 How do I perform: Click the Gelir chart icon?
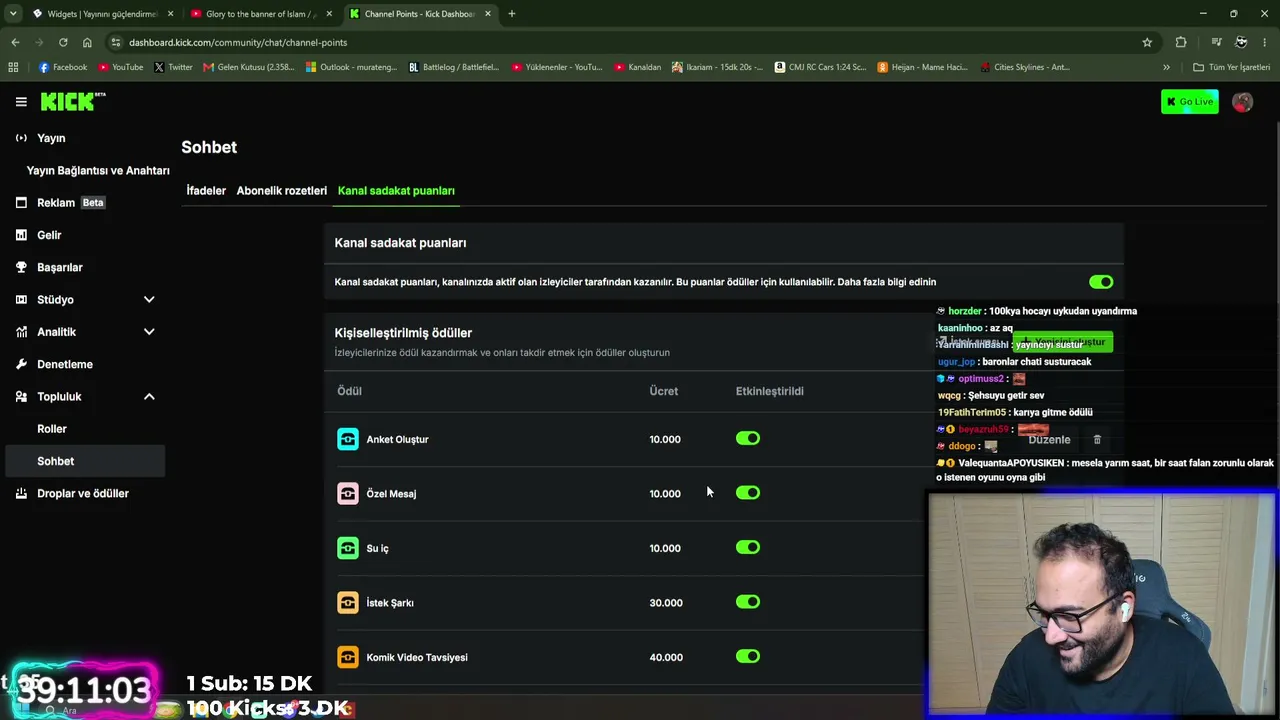(21, 235)
